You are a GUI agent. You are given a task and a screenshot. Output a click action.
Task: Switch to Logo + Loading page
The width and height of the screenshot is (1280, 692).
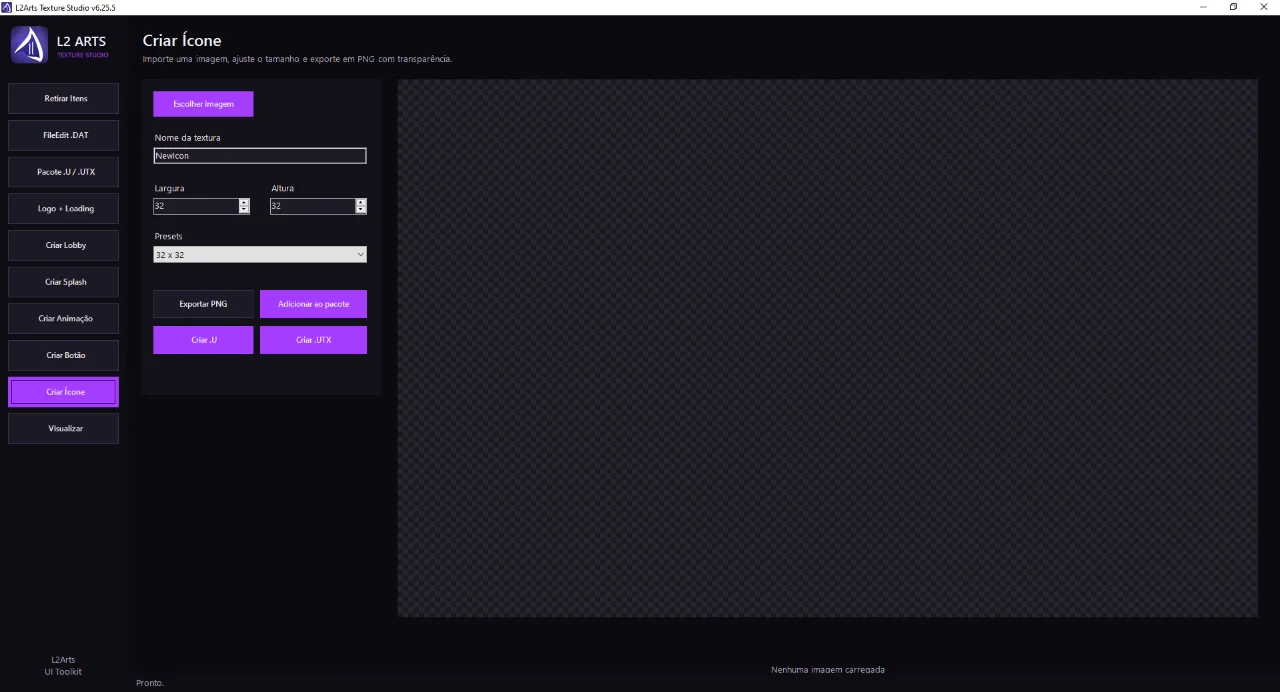tap(64, 209)
